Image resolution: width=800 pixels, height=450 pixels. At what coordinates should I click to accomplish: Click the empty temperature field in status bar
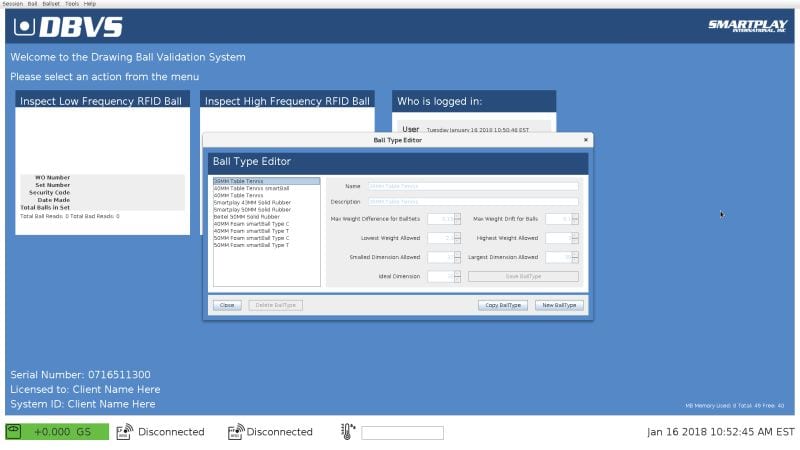(403, 433)
